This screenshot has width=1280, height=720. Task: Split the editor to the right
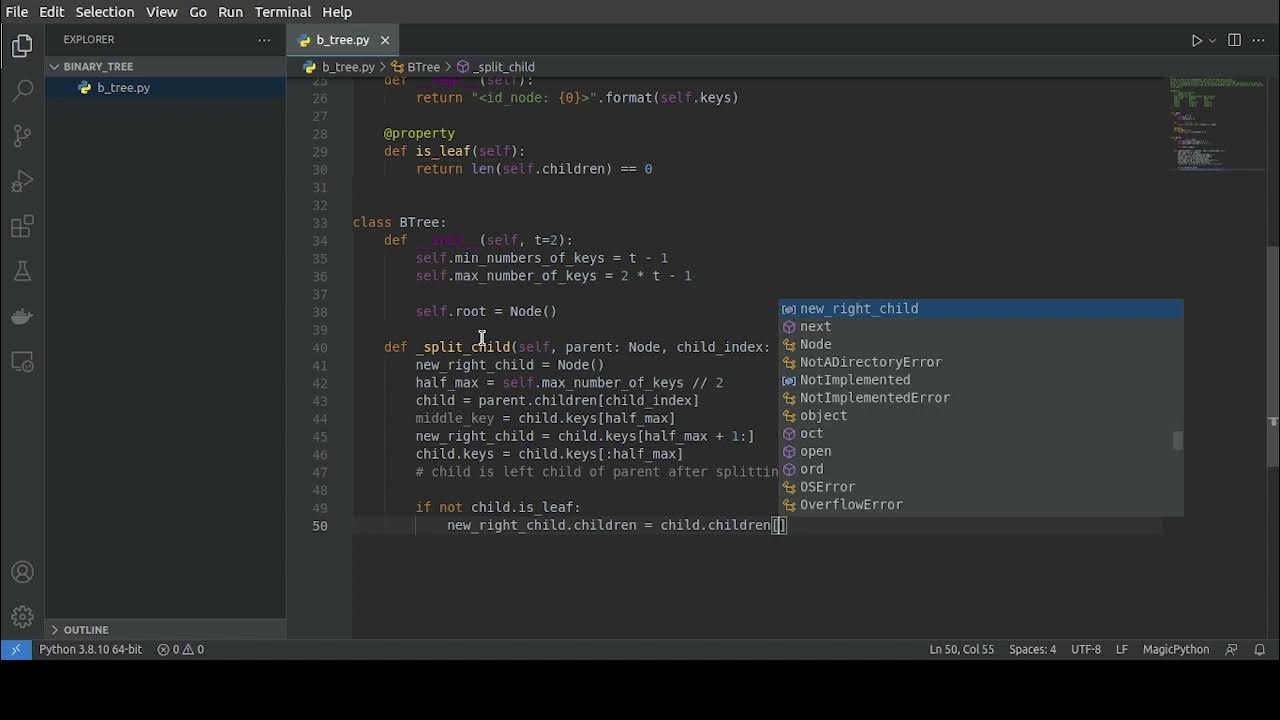[x=1234, y=40]
